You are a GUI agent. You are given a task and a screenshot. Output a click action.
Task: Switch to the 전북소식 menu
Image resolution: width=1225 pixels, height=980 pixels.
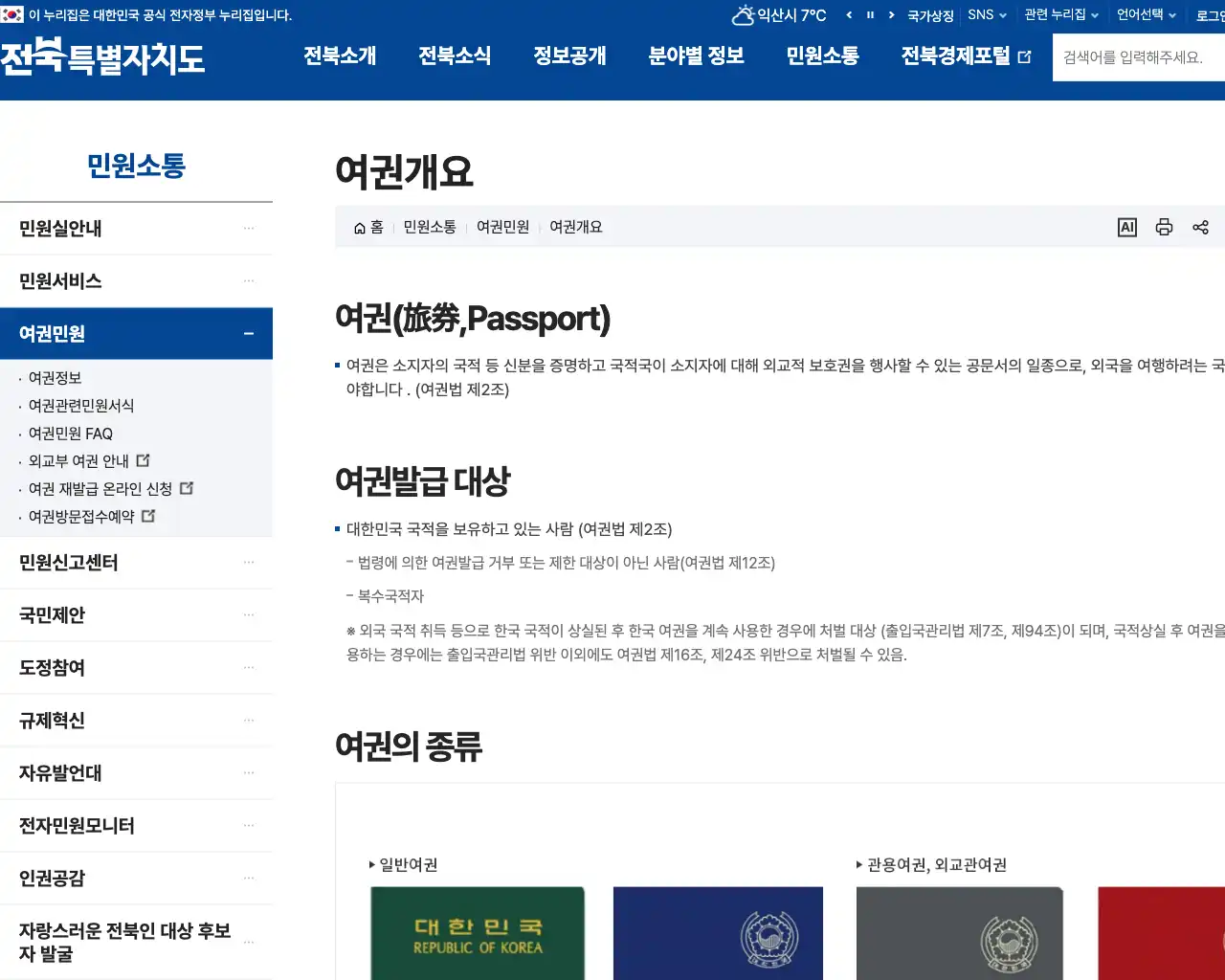[x=455, y=56]
